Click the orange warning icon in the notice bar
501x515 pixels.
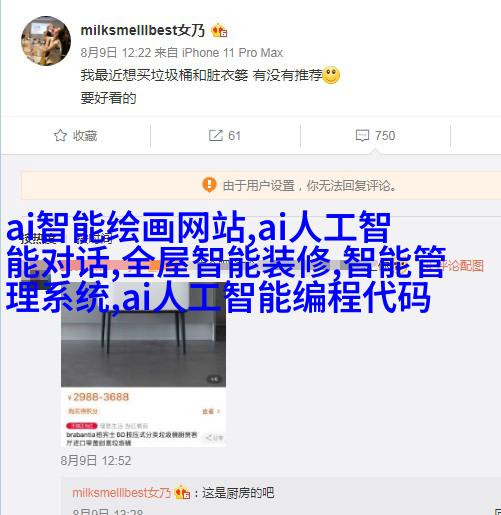[209, 184]
